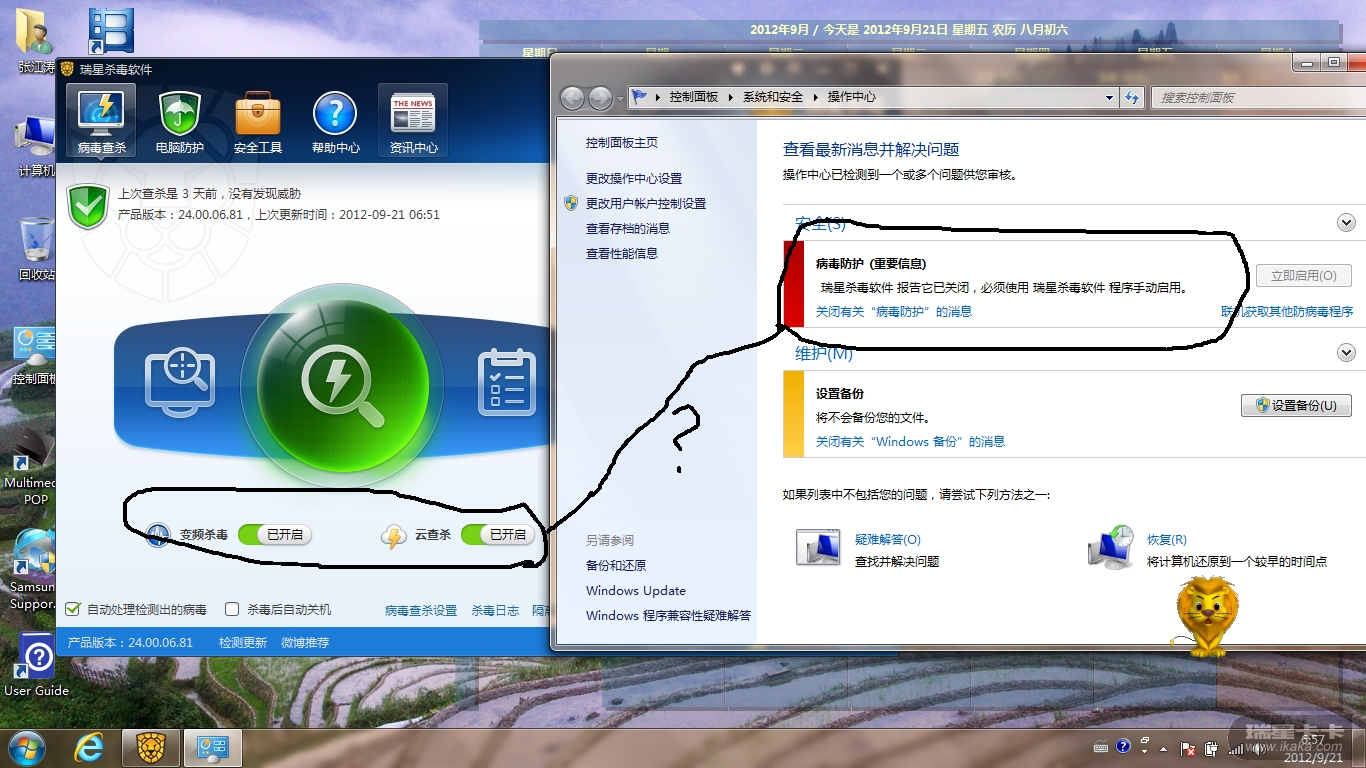Click the Forward arrow in Action Center

[600, 98]
